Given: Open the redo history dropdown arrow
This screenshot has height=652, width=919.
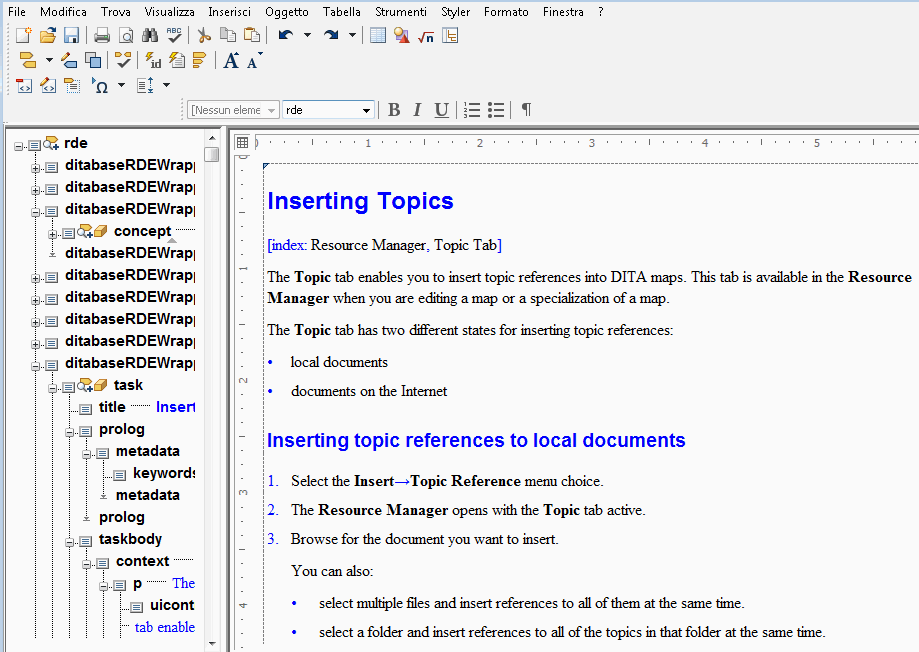Looking at the screenshot, I should coord(352,36).
